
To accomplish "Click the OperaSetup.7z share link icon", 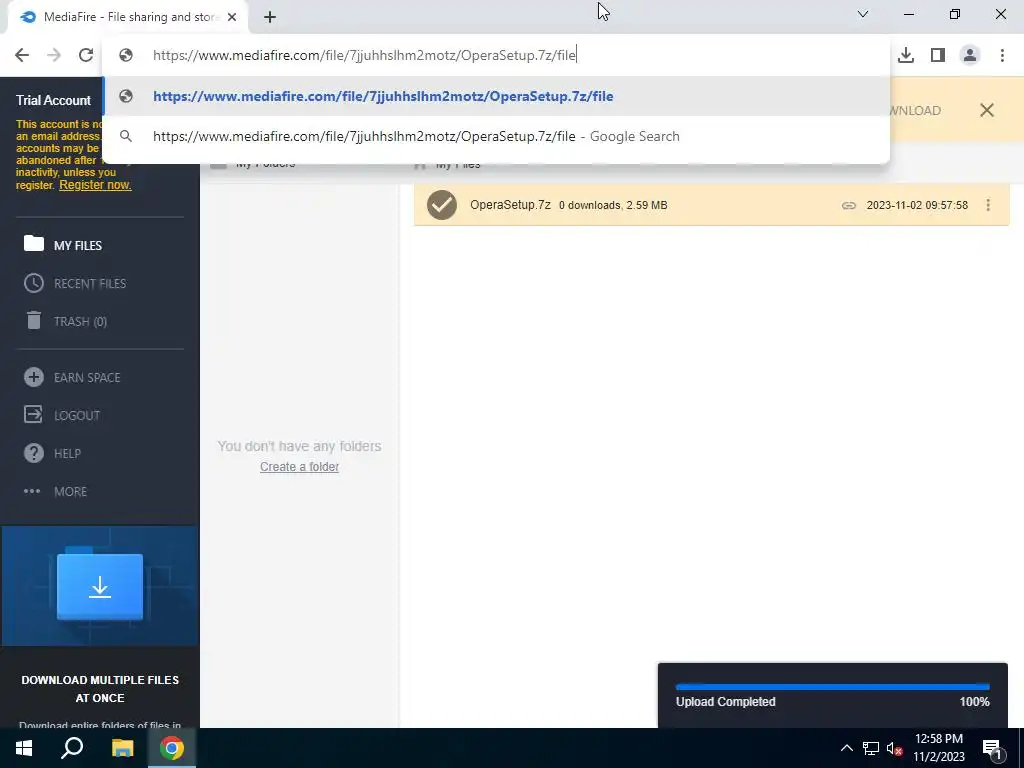I will point(848,205).
